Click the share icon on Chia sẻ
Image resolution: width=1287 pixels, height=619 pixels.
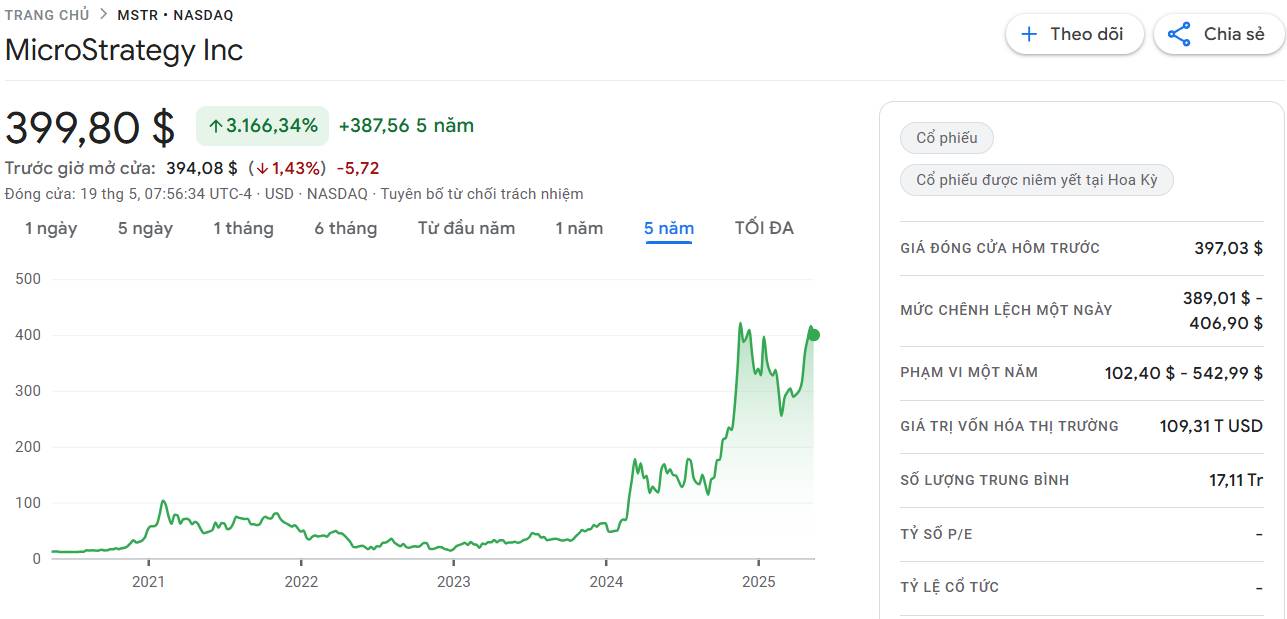(1179, 34)
